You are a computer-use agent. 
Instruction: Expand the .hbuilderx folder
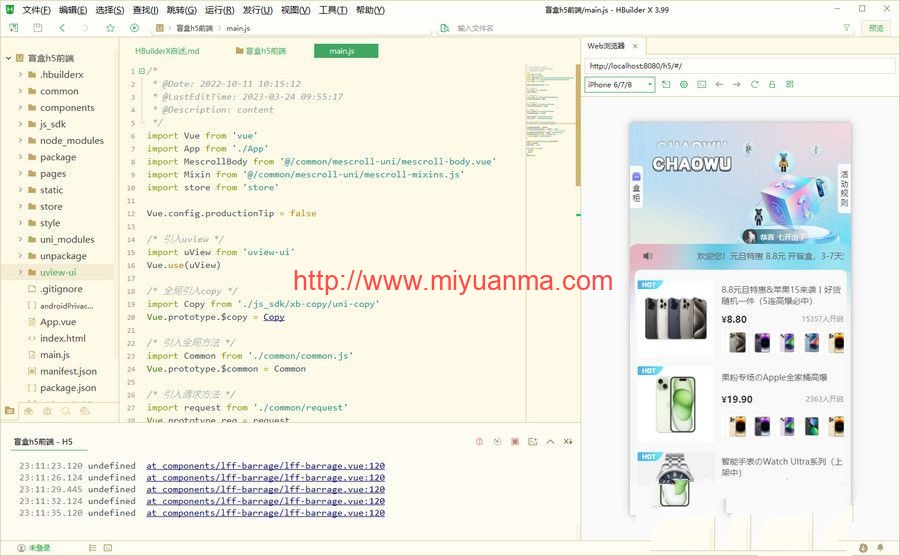20,75
